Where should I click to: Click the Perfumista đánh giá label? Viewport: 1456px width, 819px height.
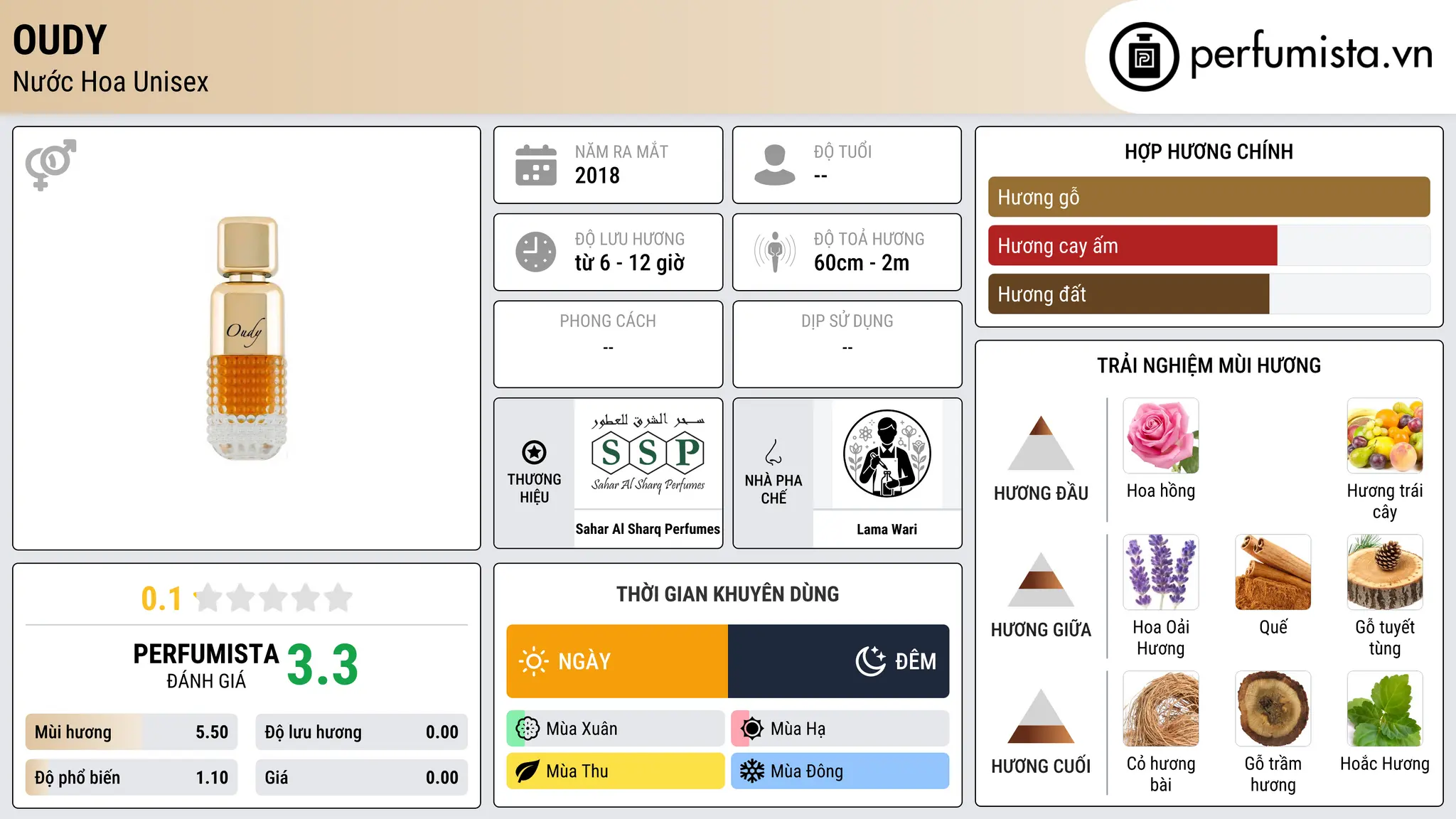click(206, 665)
